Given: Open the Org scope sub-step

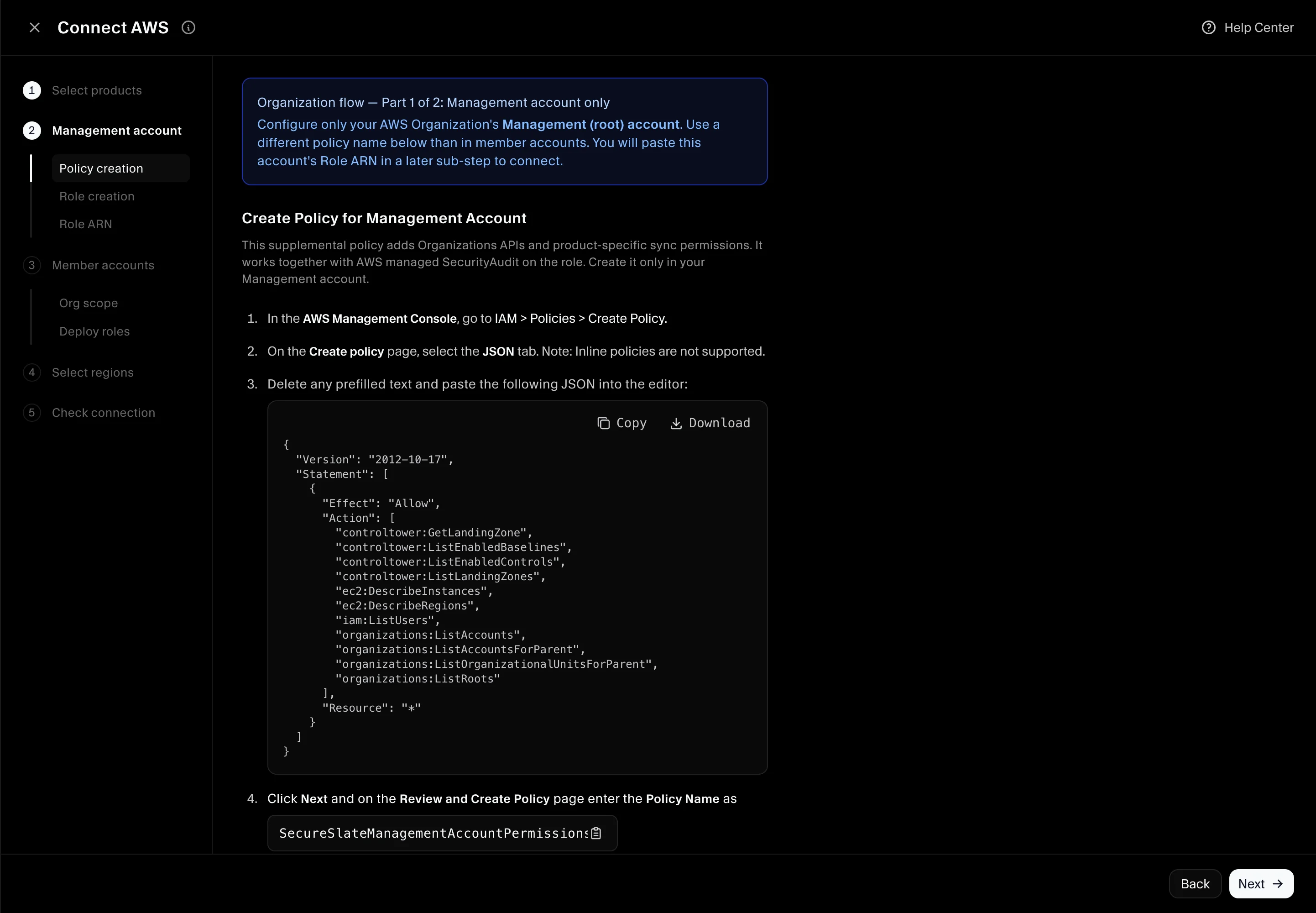Looking at the screenshot, I should 89,303.
